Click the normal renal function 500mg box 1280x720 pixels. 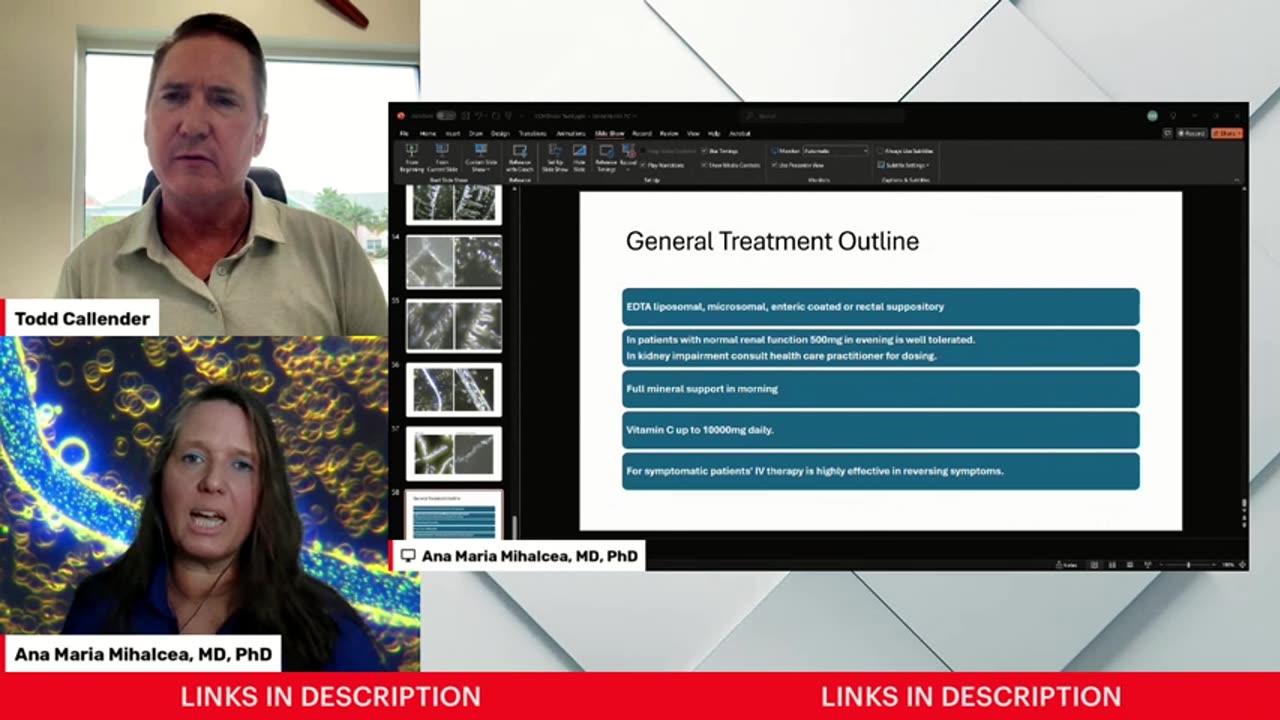[881, 348]
